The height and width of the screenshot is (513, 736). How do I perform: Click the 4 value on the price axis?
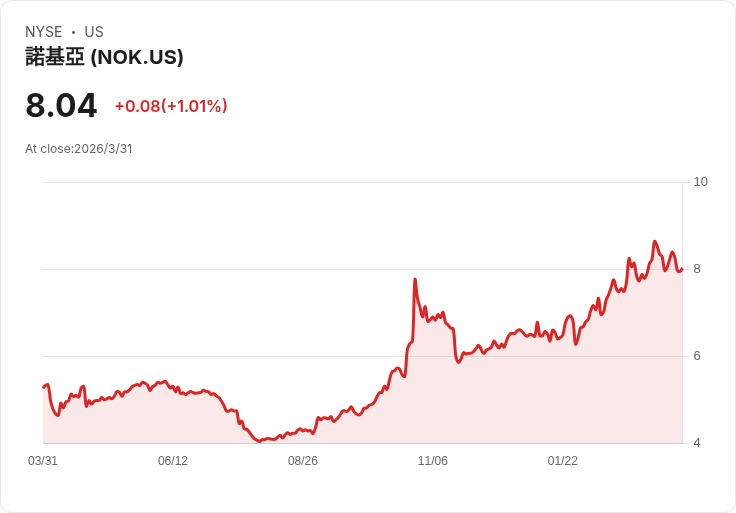[x=697, y=443]
